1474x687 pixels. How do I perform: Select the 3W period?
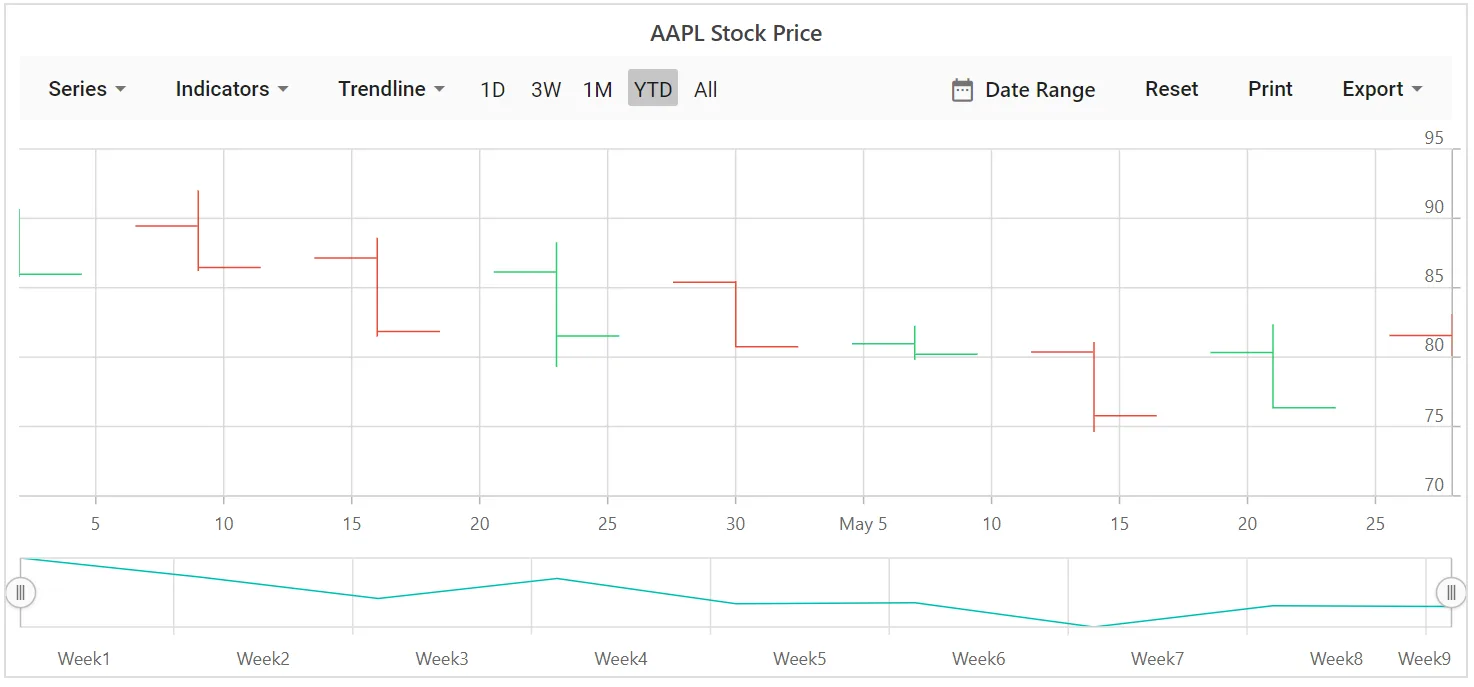(546, 89)
